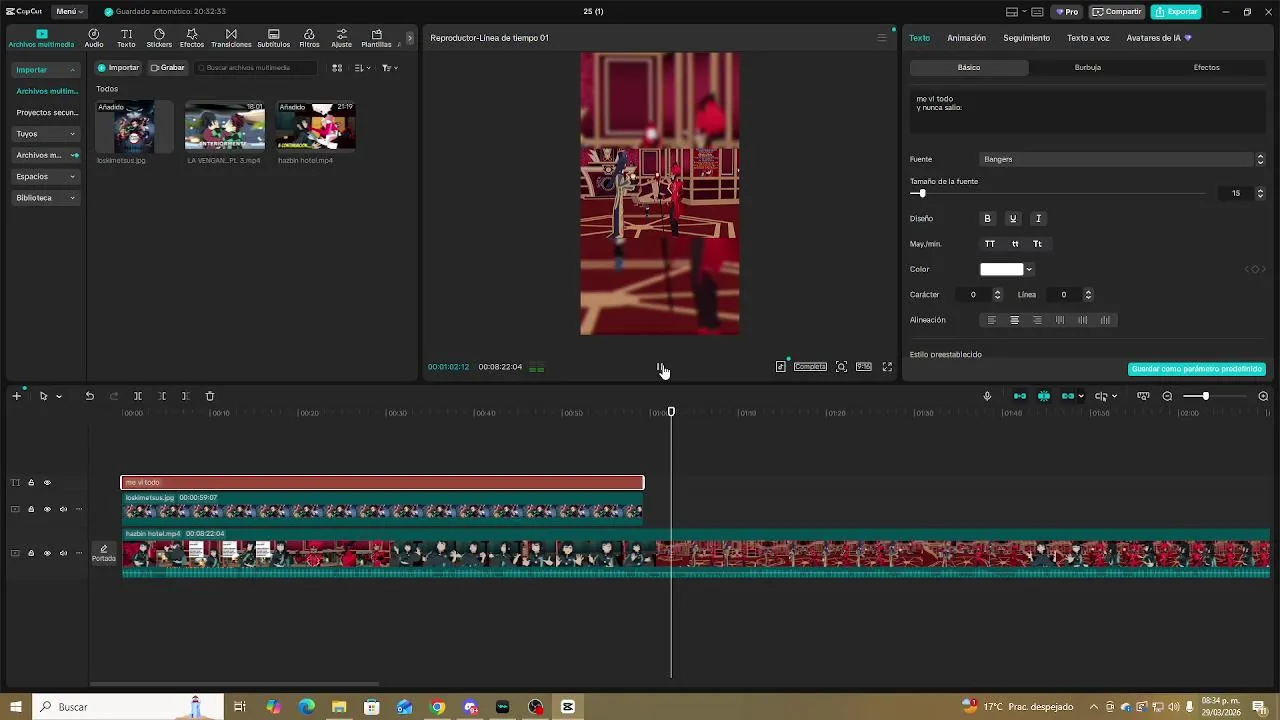Click the split clip tool

pos(138,396)
